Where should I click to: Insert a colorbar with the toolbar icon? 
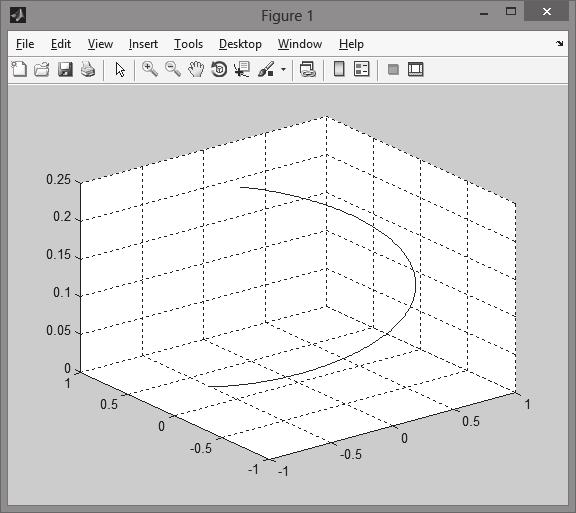point(339,69)
